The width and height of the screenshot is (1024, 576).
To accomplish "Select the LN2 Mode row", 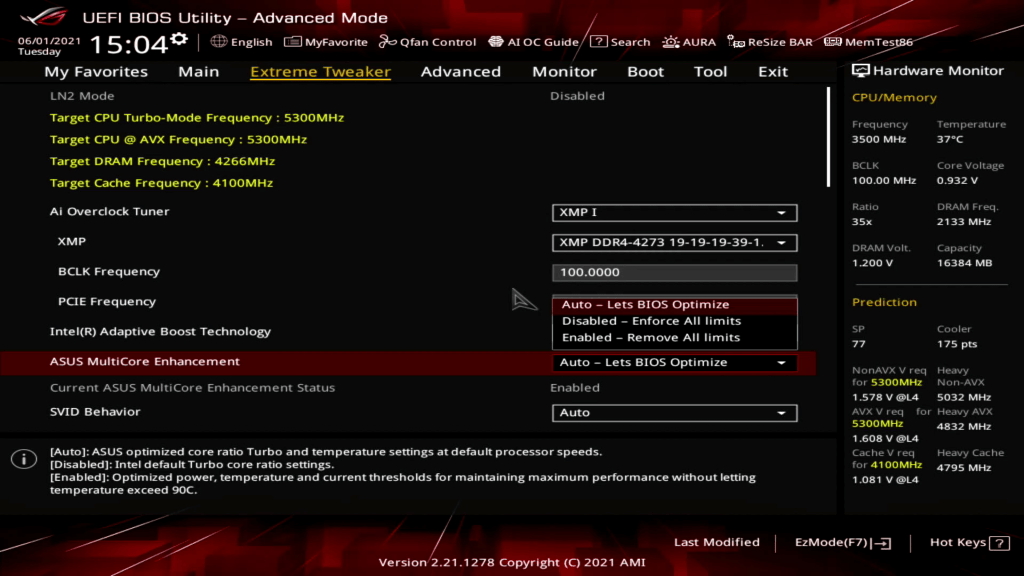I will pyautogui.click(x=408, y=96).
